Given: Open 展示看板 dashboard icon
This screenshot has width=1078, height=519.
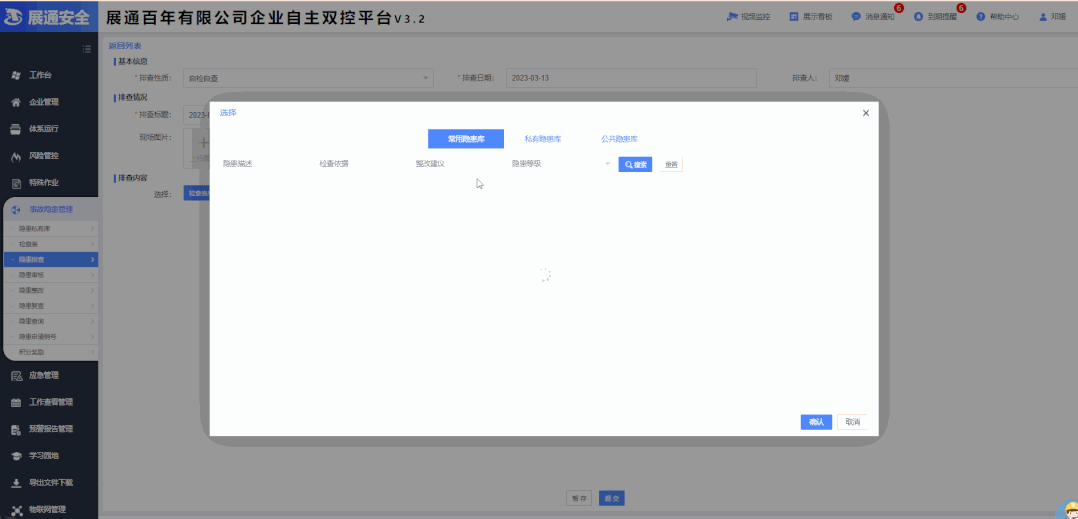Looking at the screenshot, I should pyautogui.click(x=793, y=16).
